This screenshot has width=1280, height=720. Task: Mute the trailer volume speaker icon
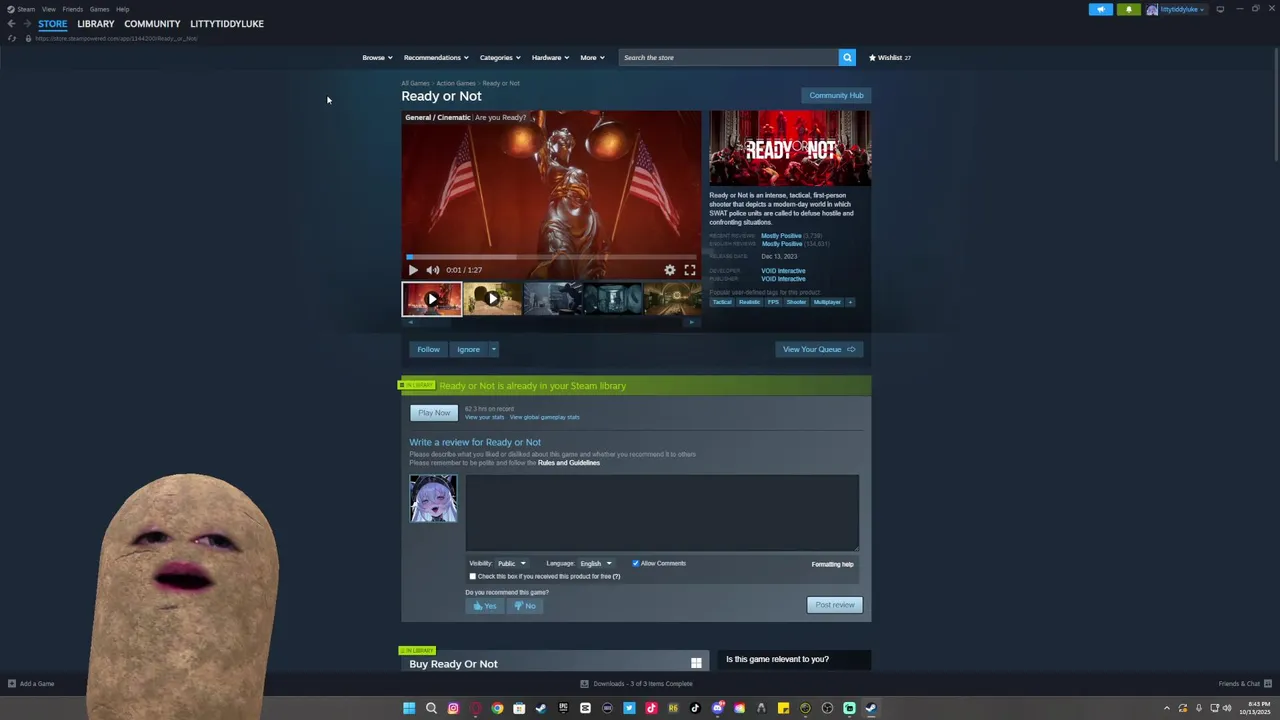(x=433, y=270)
